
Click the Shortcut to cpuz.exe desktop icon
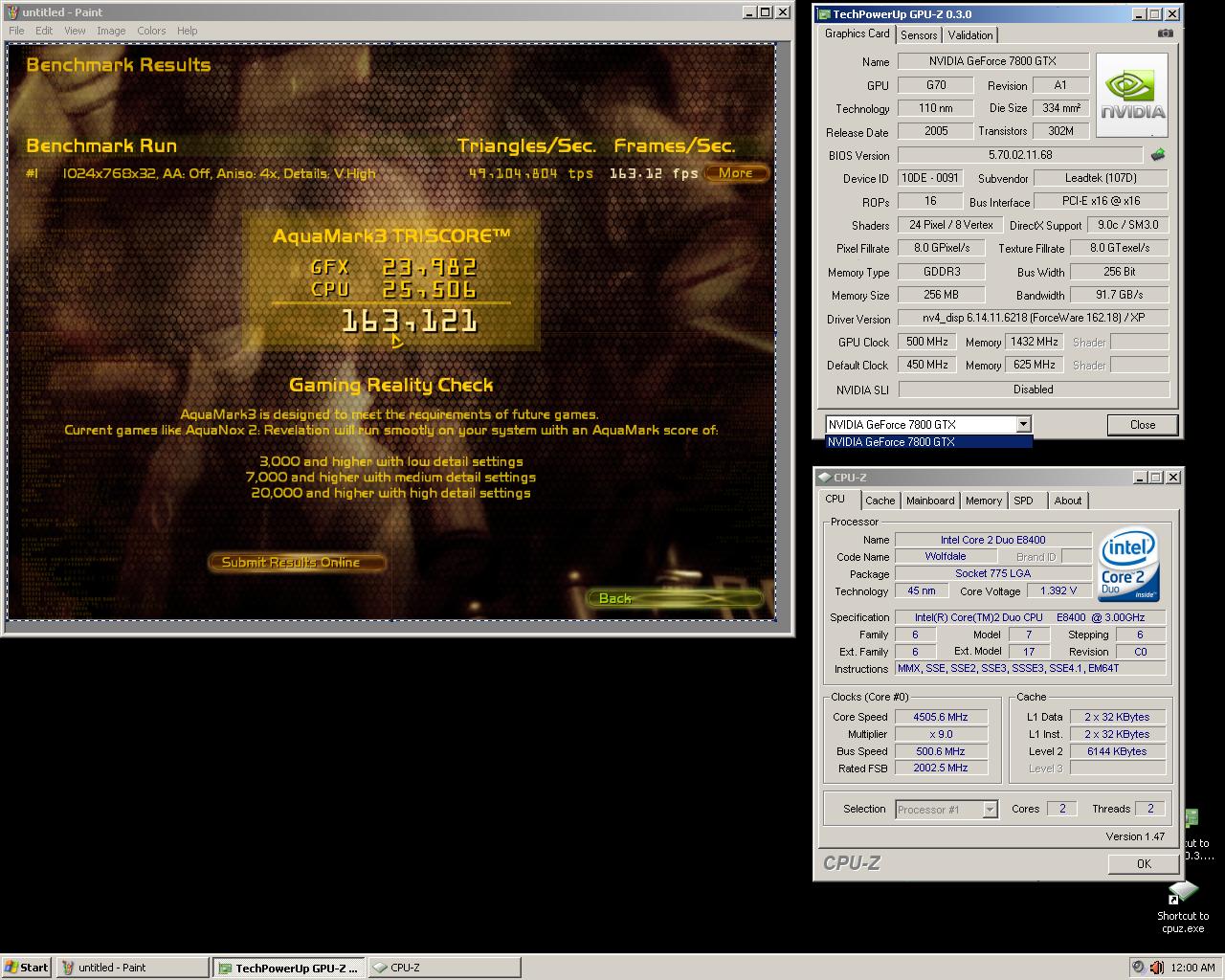1184,905
